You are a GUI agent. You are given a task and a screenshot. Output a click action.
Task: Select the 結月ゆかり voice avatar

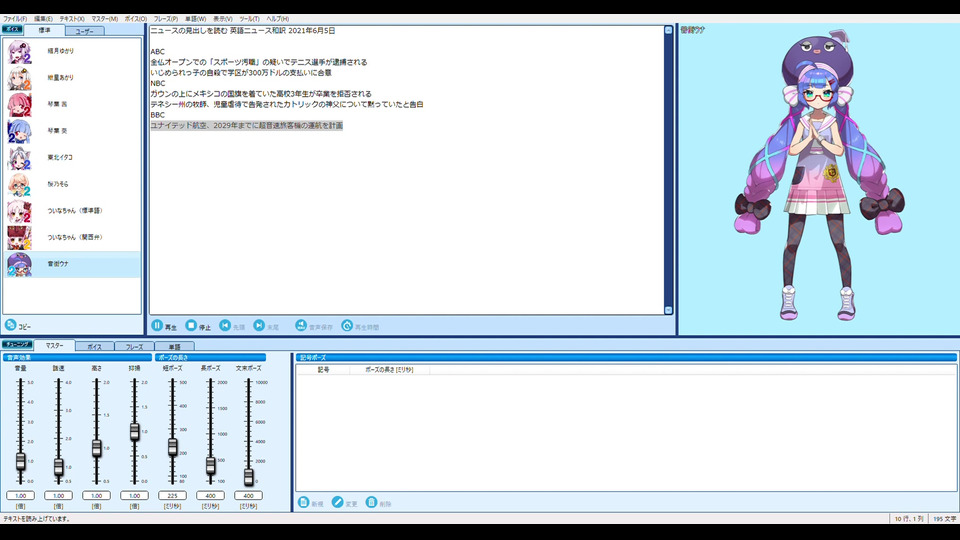pyautogui.click(x=19, y=51)
